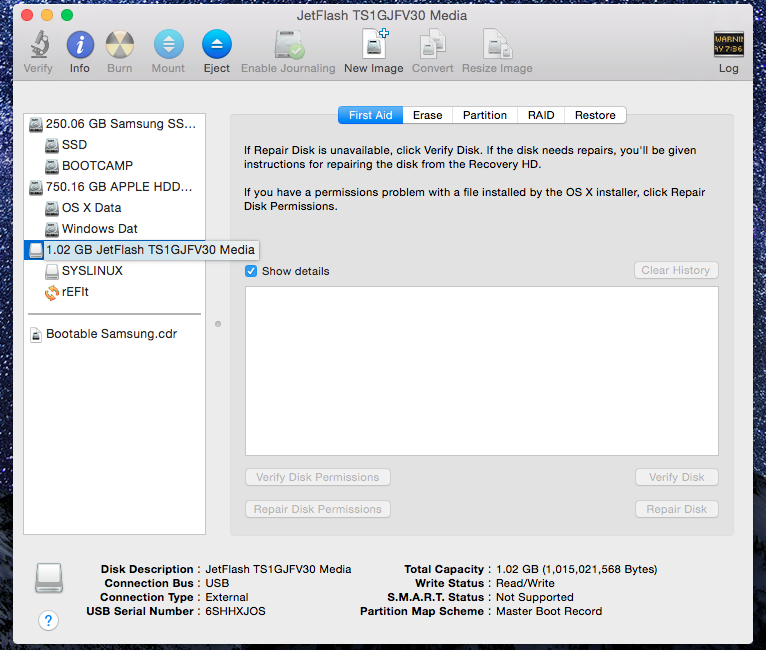The height and width of the screenshot is (650, 766).
Task: Select the Windows Dat volume
Action: point(114,229)
